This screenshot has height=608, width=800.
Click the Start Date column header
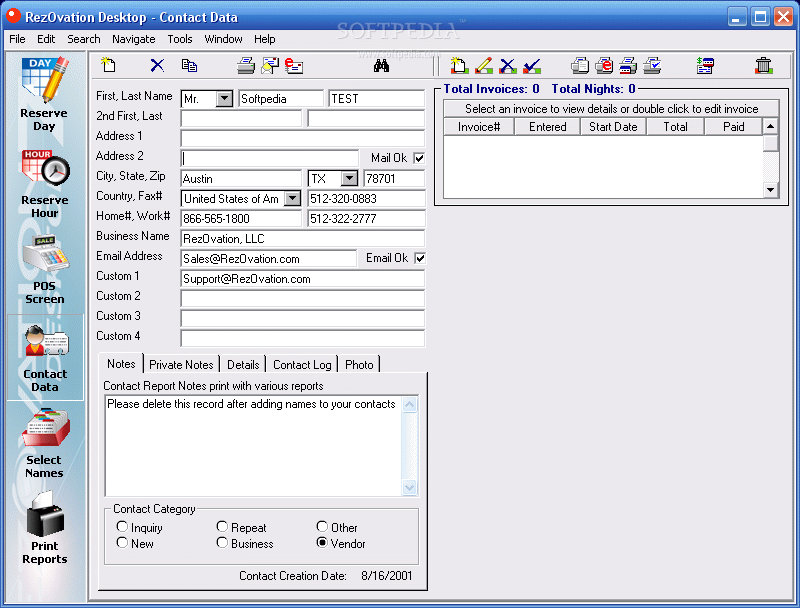(x=613, y=126)
